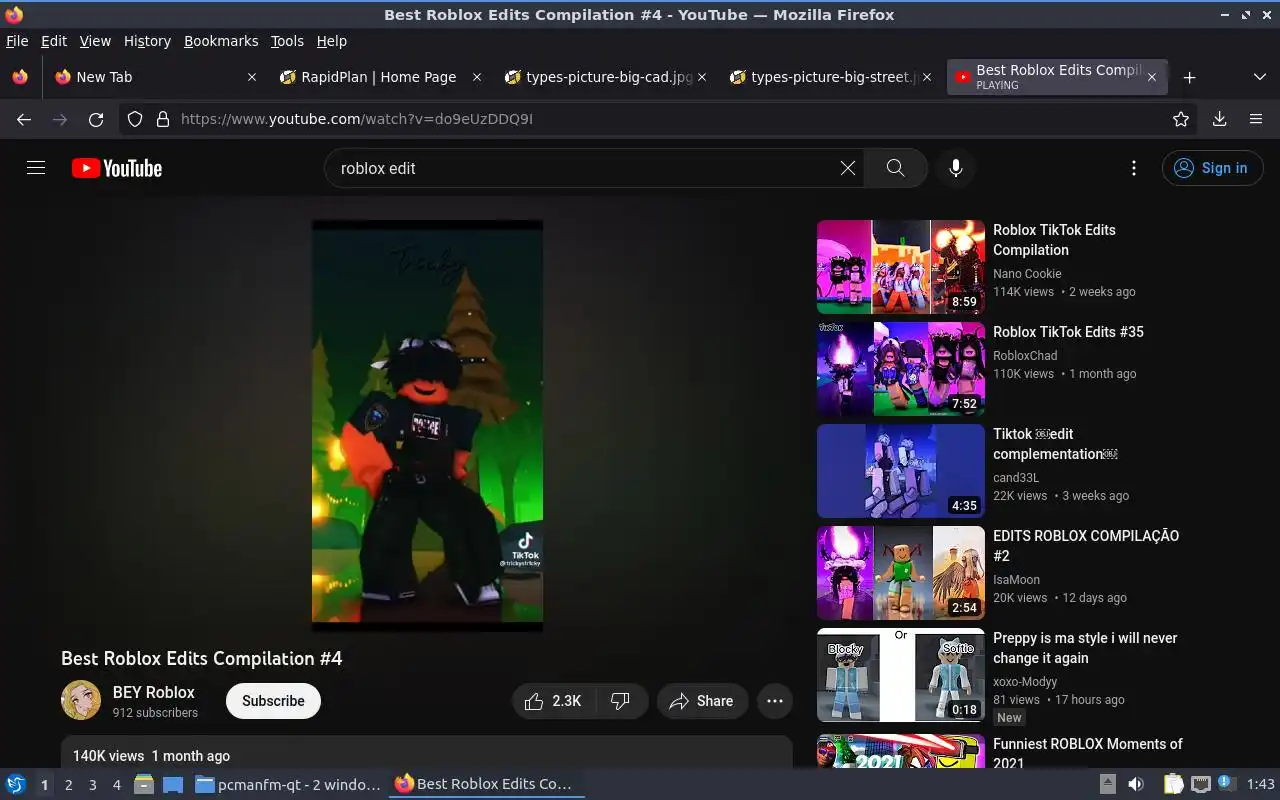Open the BEY Roblox channel name link

pos(154,692)
